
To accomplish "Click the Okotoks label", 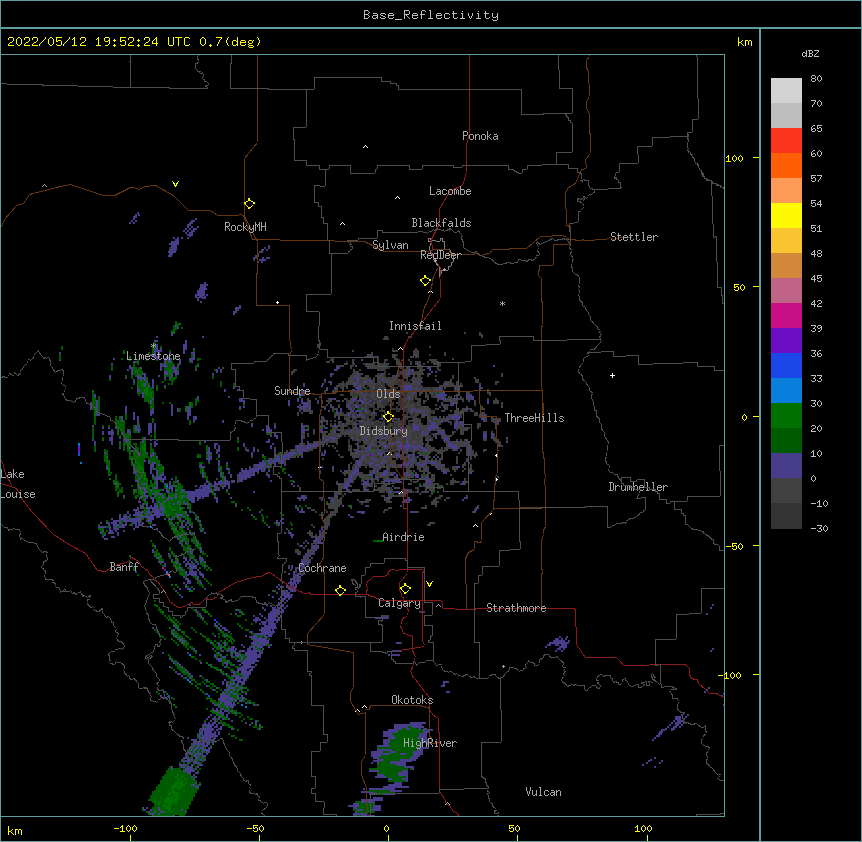I will [412, 700].
